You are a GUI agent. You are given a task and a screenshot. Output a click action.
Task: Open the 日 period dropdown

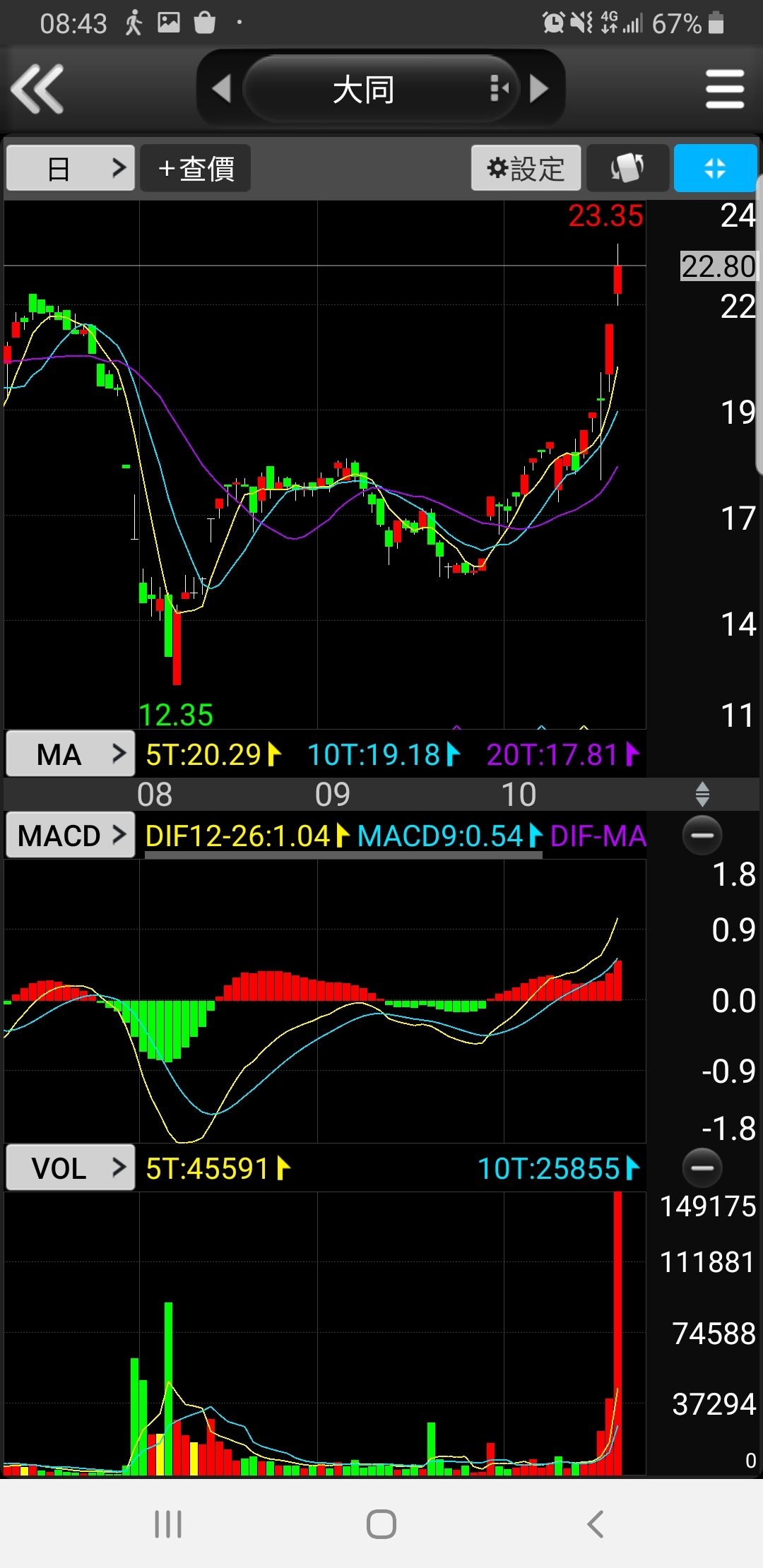tap(70, 168)
